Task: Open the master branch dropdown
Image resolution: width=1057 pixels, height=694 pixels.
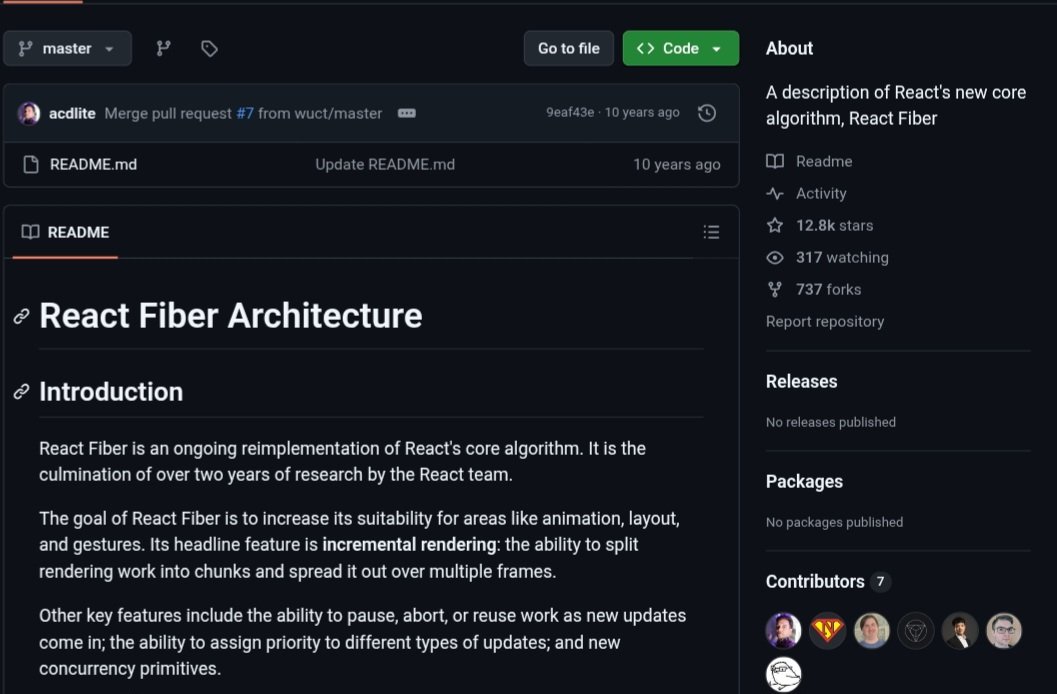Action: (x=67, y=49)
